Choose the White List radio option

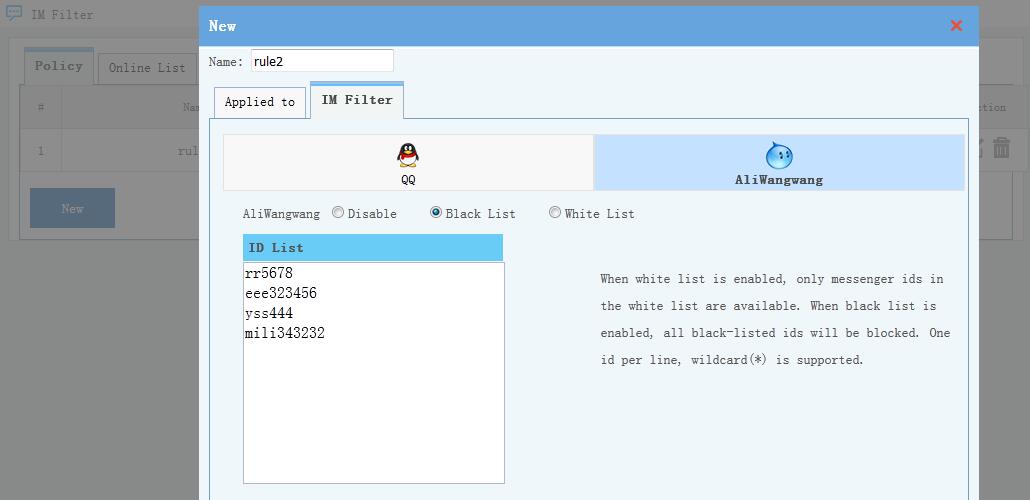(x=555, y=212)
